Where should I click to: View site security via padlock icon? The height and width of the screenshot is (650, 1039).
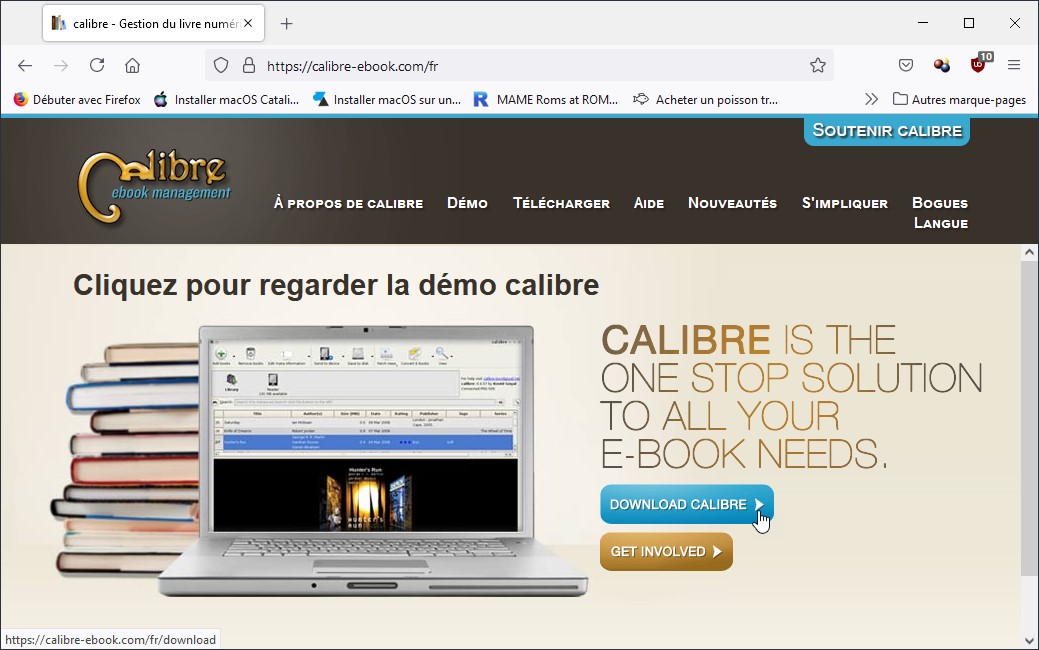248,66
